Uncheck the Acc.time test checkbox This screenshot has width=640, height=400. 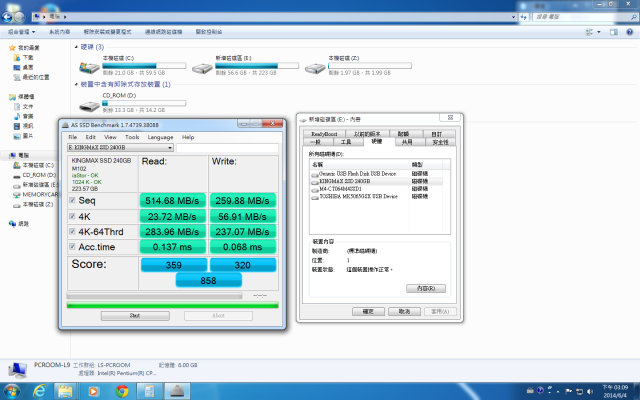point(72,247)
